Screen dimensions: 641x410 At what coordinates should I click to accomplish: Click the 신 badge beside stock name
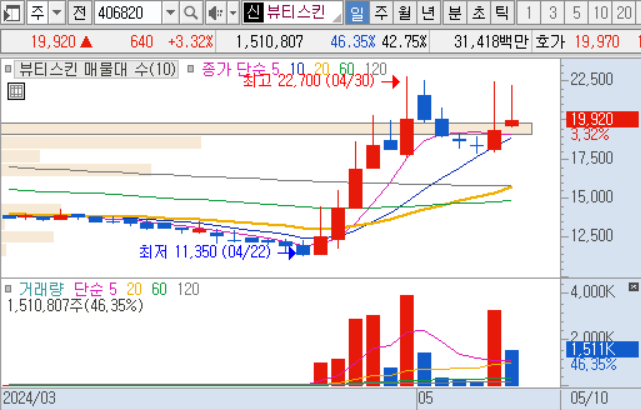253,13
